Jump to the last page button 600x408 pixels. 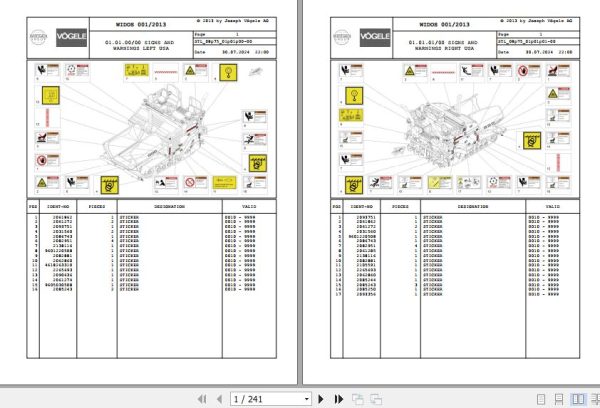tap(339, 399)
